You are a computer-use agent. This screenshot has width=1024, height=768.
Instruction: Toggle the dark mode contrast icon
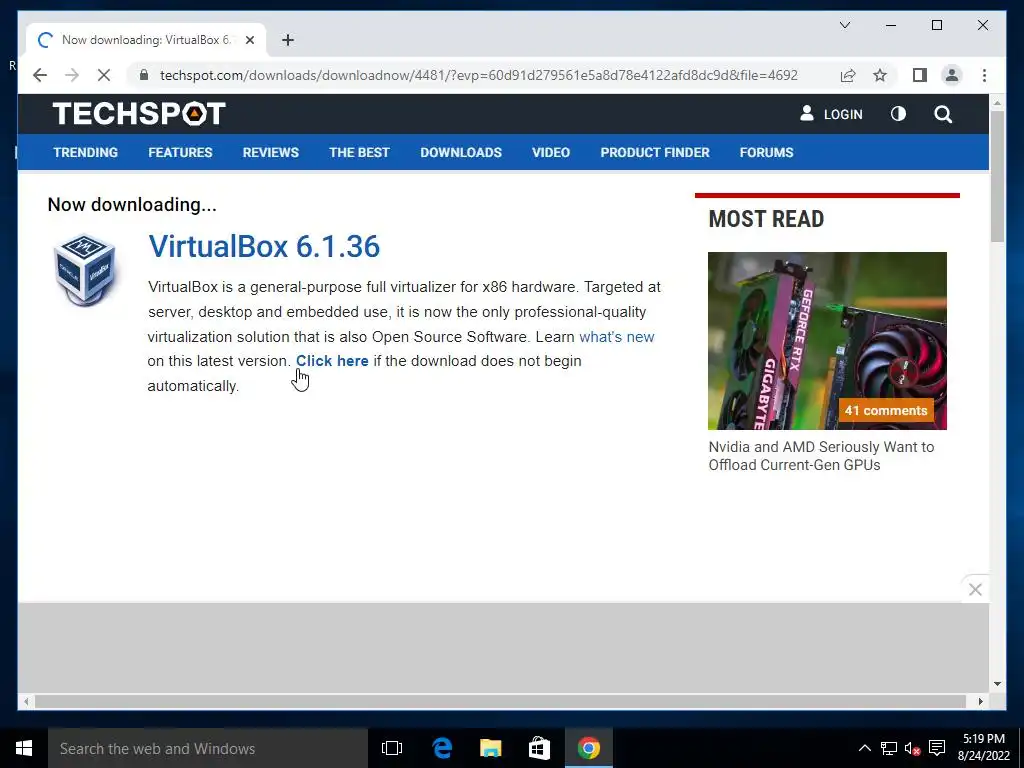(898, 114)
